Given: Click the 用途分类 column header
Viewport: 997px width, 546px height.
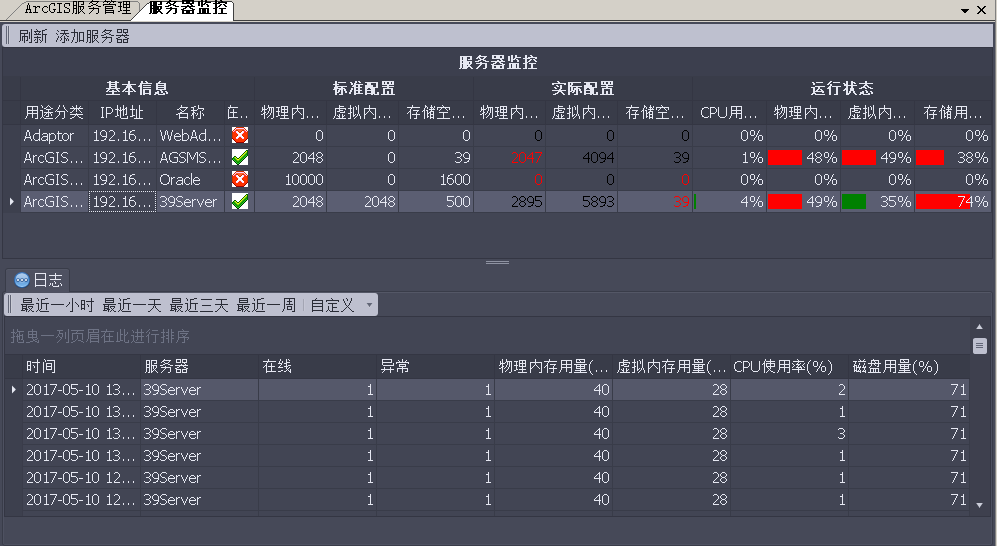Looking at the screenshot, I should 54,113.
